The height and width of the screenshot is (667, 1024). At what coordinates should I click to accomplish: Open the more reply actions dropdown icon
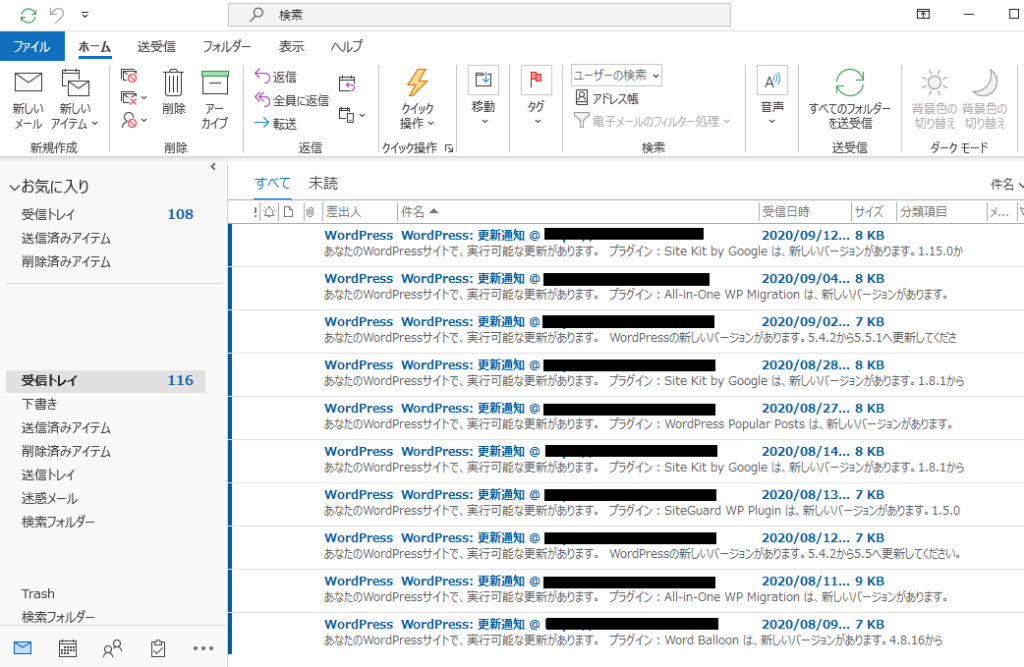[x=352, y=116]
